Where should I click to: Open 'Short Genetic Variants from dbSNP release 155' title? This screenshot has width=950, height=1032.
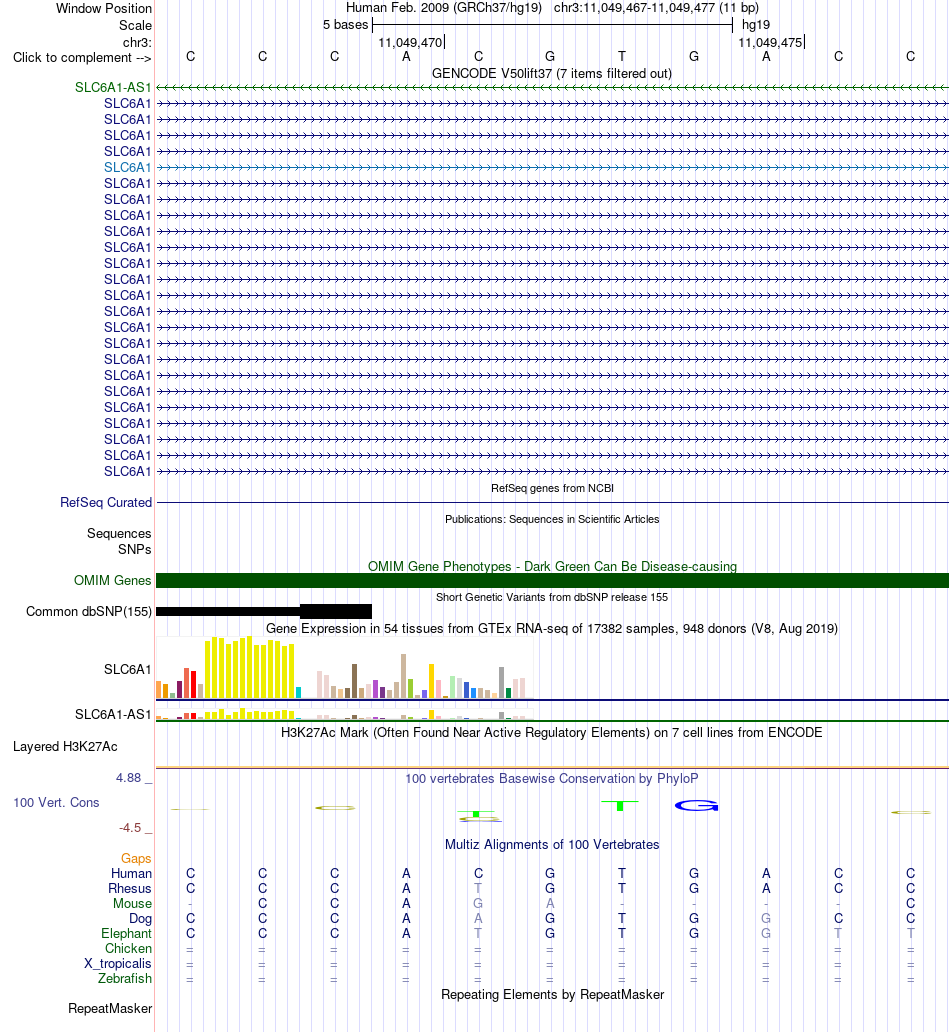tap(552, 598)
